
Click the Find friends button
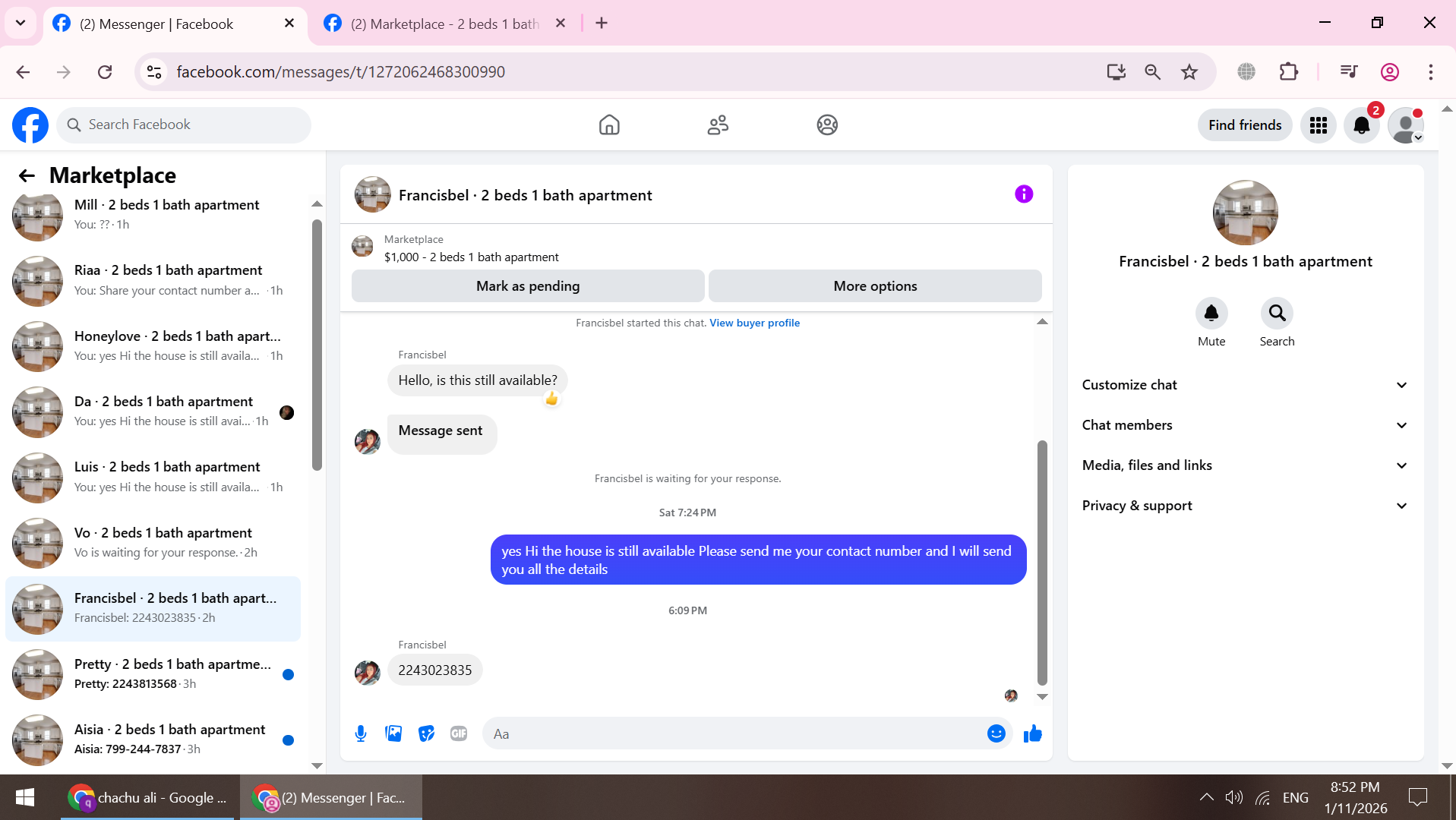pos(1245,125)
